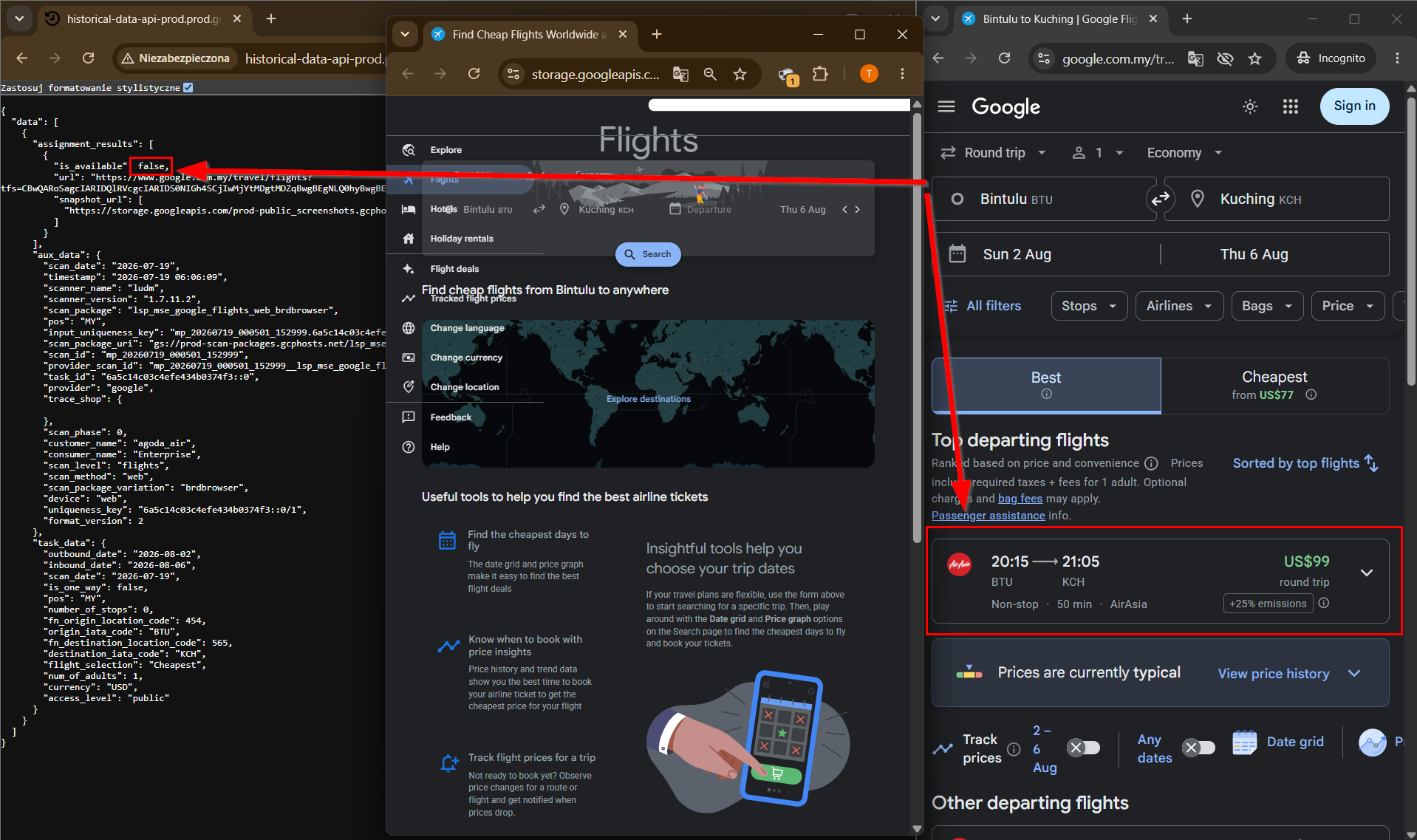Switch Google Flights appearance with sun icon
This screenshot has width=1417, height=840.
[x=1250, y=106]
